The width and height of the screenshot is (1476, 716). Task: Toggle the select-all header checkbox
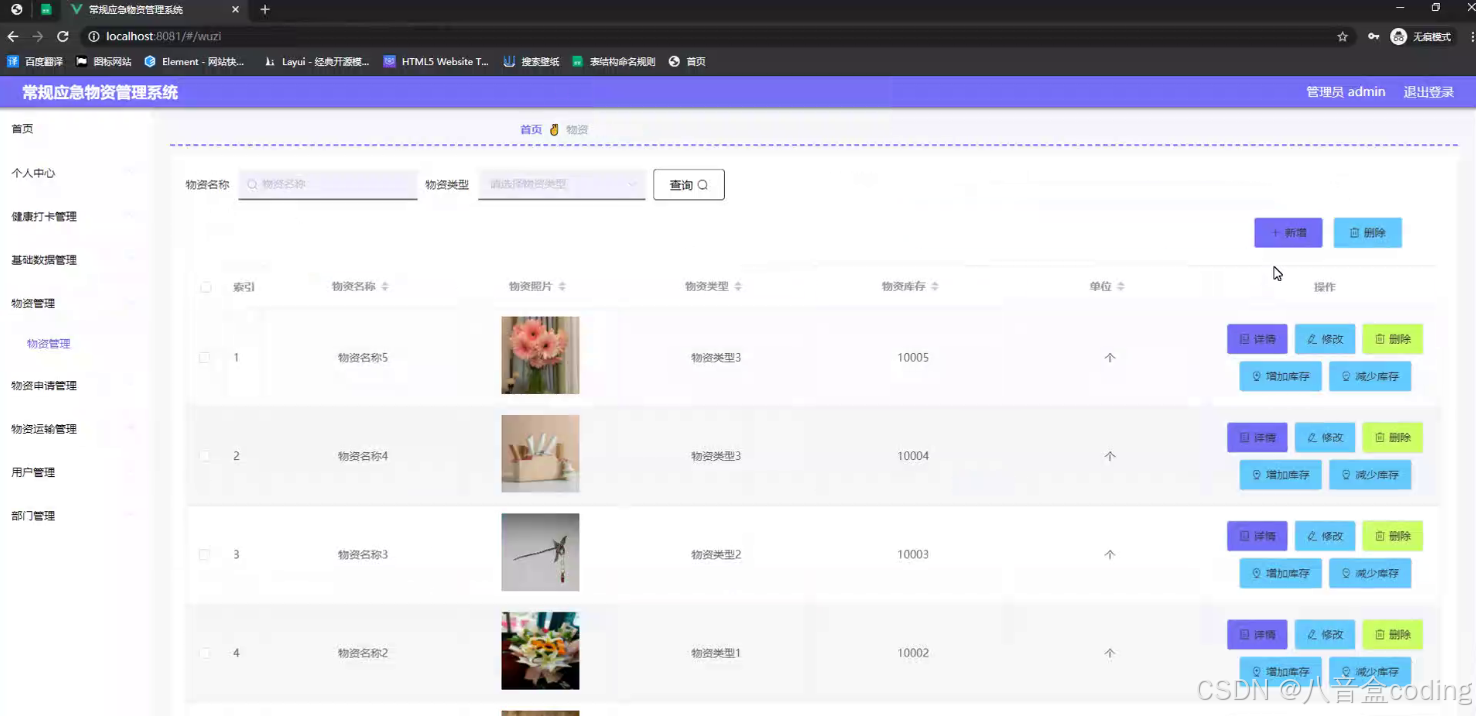coord(206,287)
